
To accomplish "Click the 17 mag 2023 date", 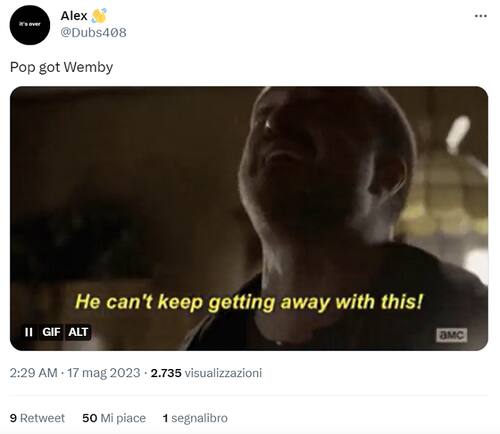I will (x=104, y=373).
